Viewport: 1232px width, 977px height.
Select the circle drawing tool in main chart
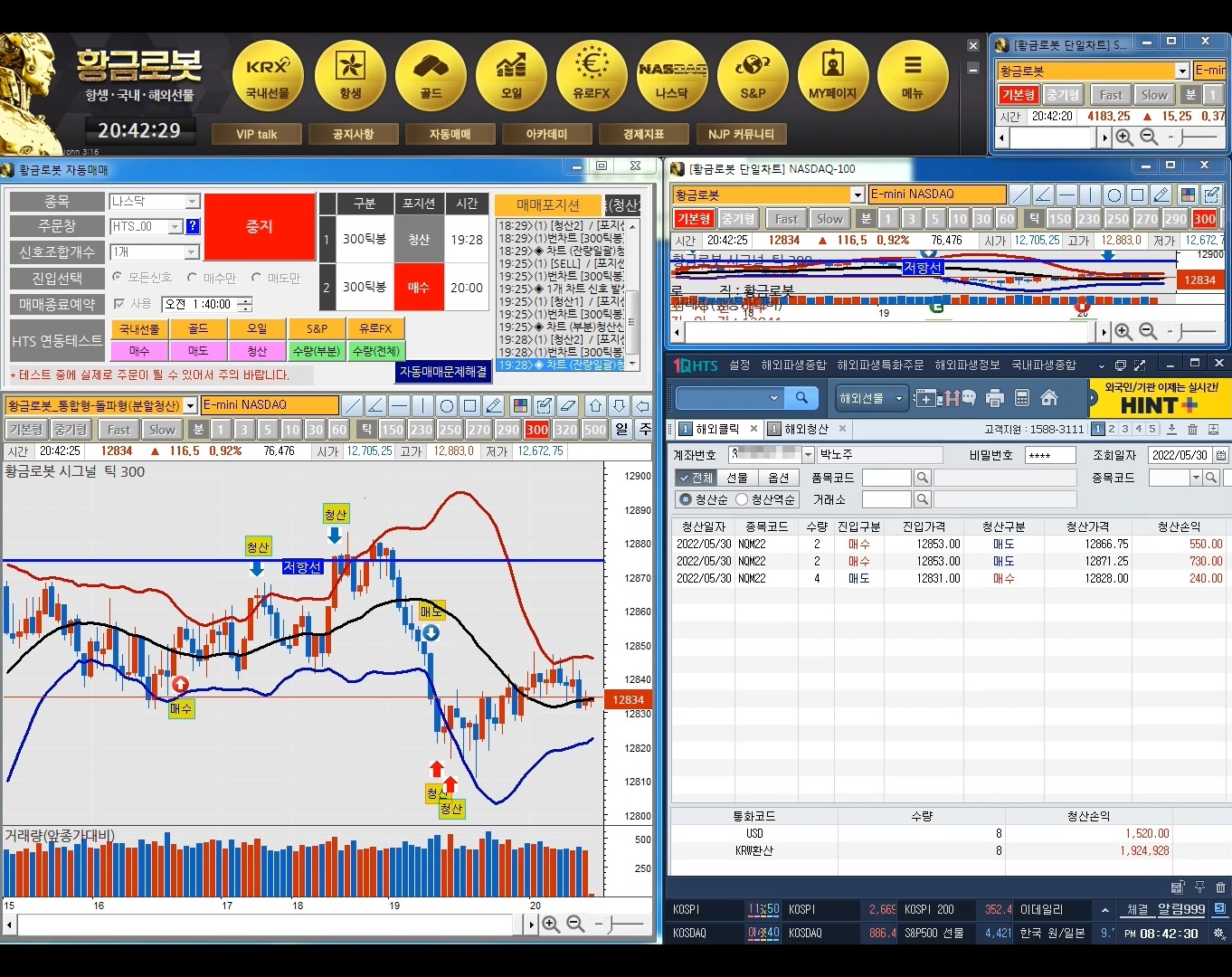click(447, 405)
